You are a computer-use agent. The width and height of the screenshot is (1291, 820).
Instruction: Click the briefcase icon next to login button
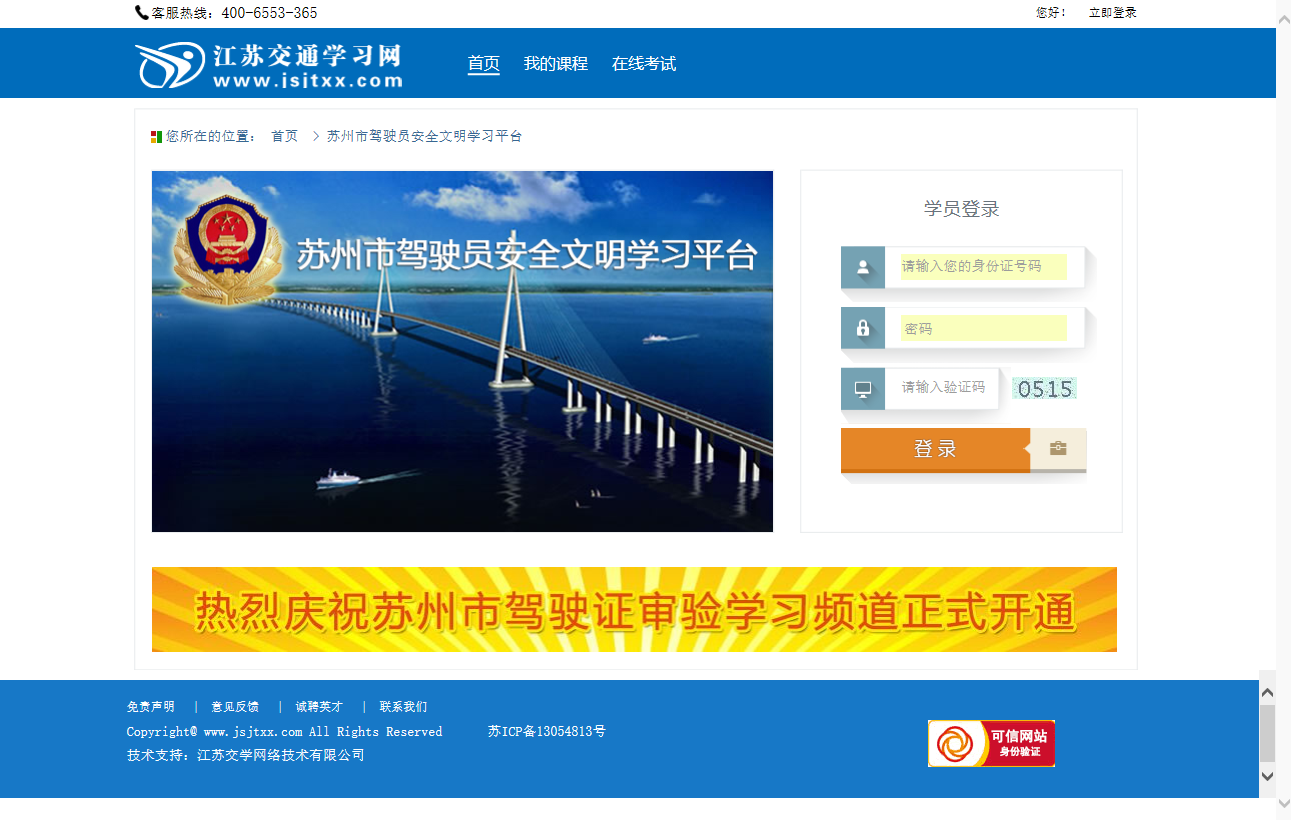[x=1058, y=449]
